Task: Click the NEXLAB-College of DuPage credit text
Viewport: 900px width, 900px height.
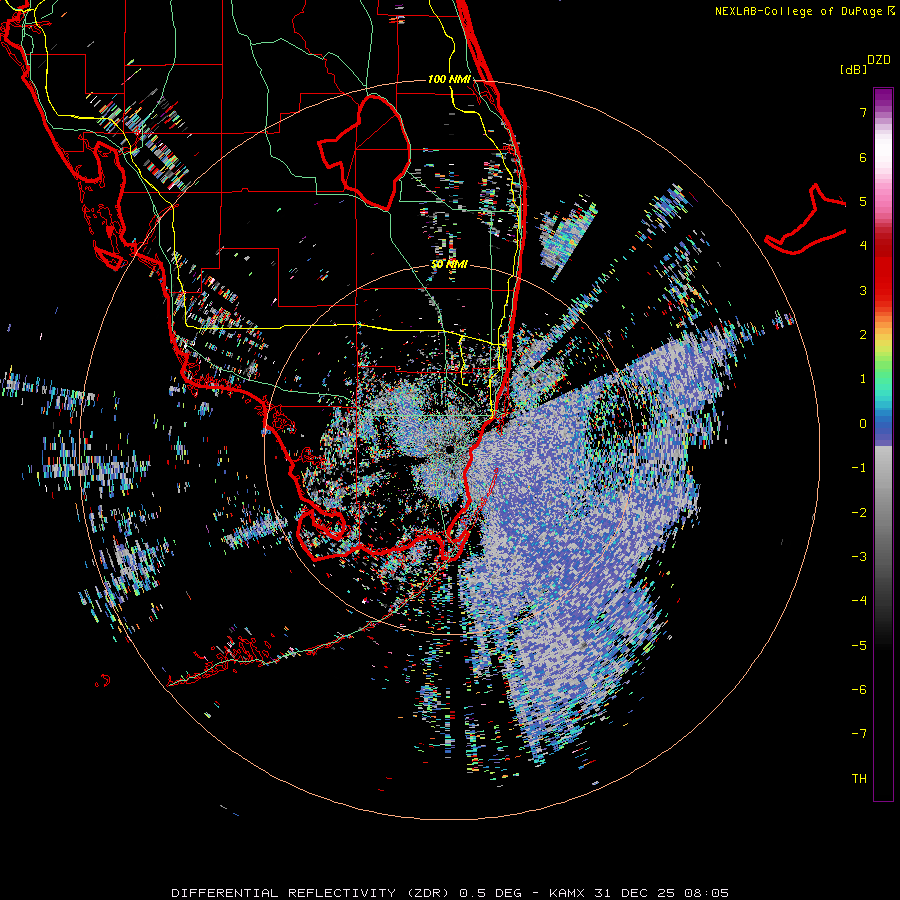Action: point(799,11)
